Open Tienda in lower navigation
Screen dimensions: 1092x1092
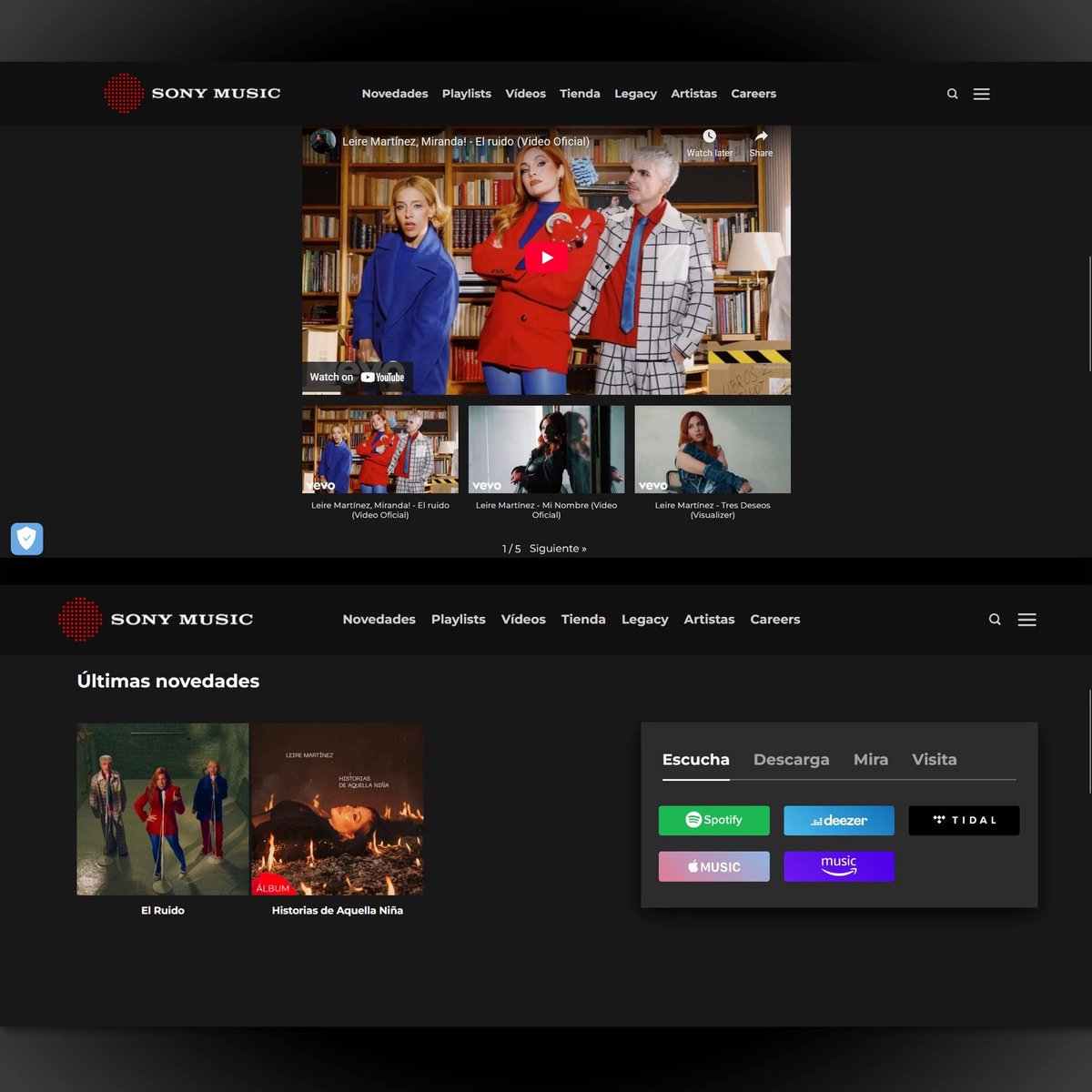(583, 619)
